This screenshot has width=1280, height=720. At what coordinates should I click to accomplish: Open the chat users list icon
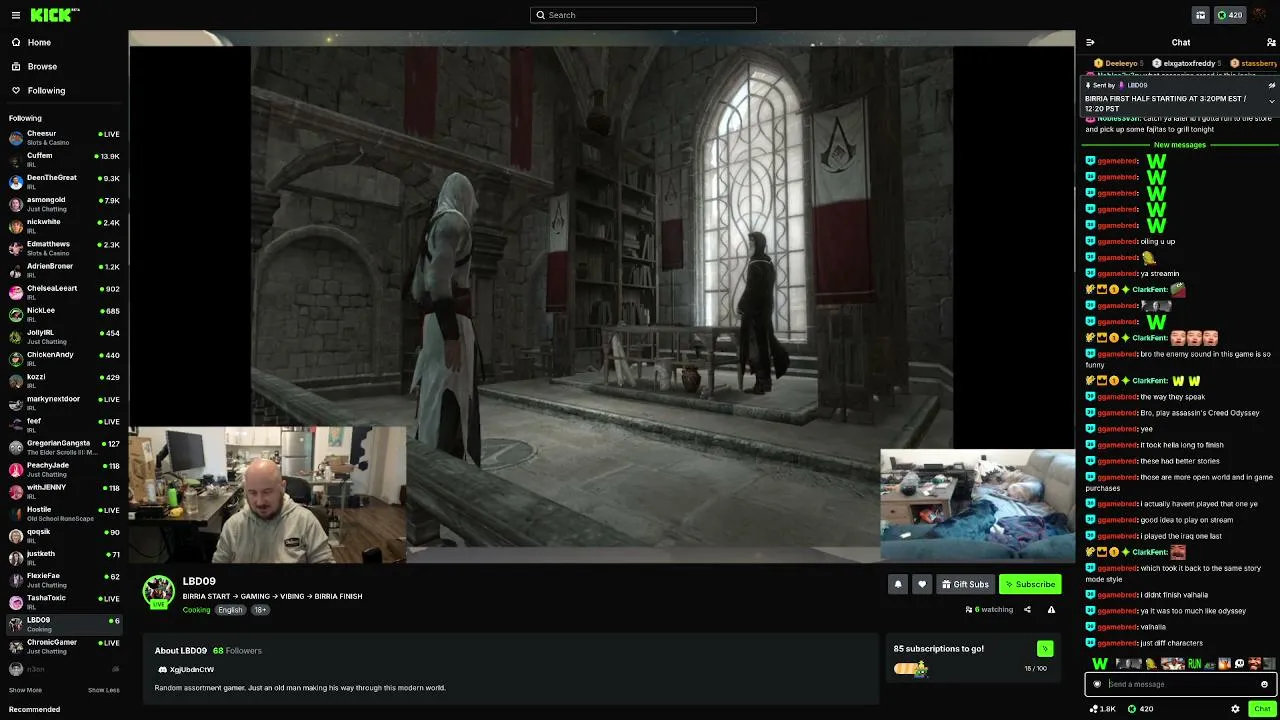tap(1271, 42)
